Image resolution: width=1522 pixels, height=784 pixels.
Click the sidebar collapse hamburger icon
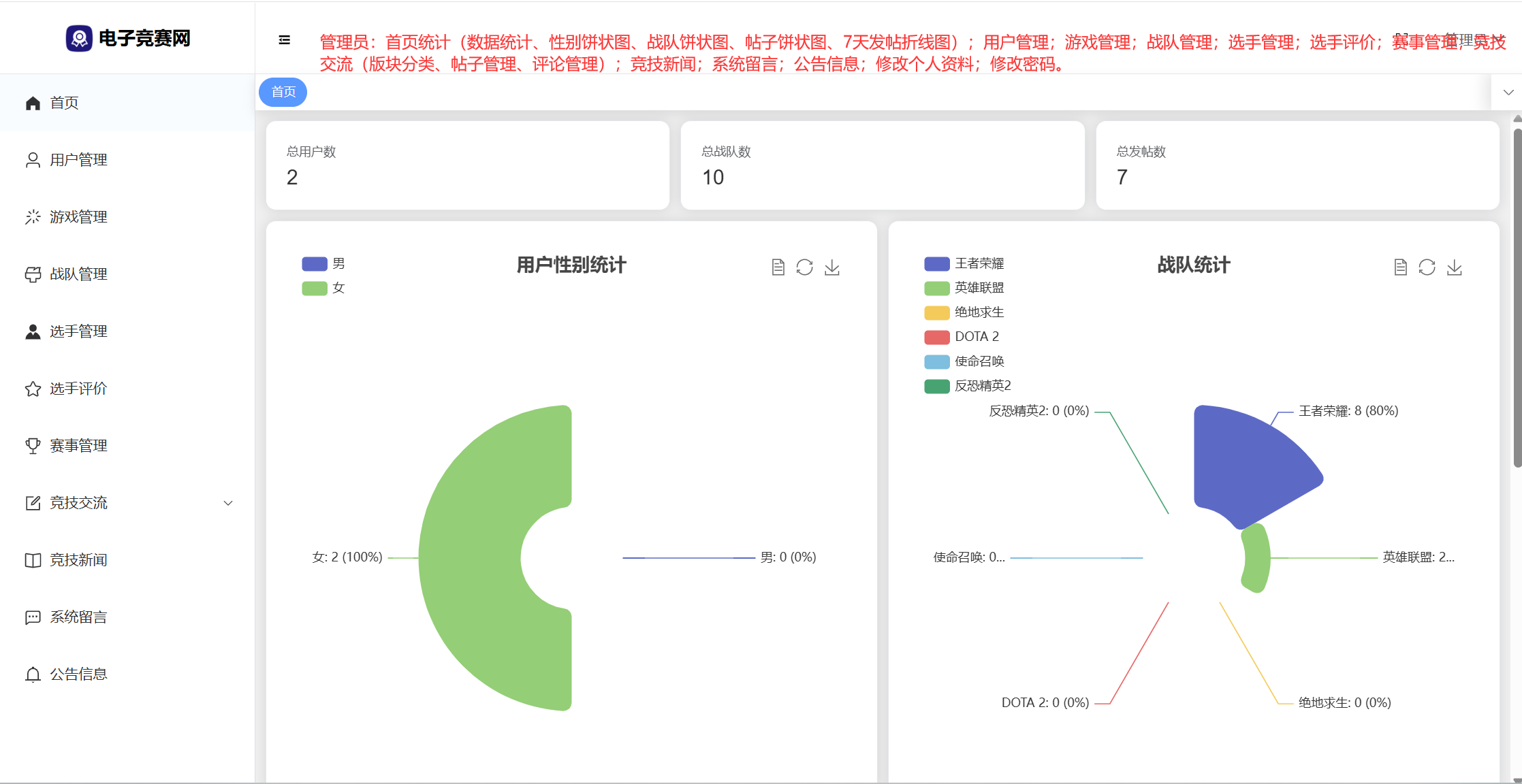tap(285, 40)
